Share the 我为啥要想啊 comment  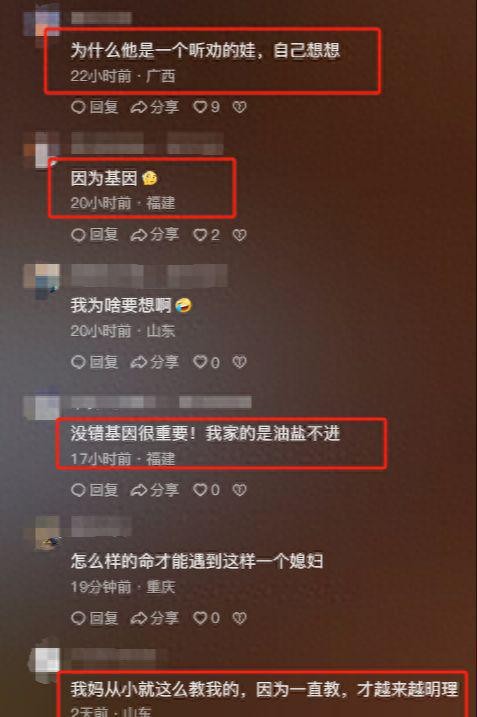tap(155, 362)
